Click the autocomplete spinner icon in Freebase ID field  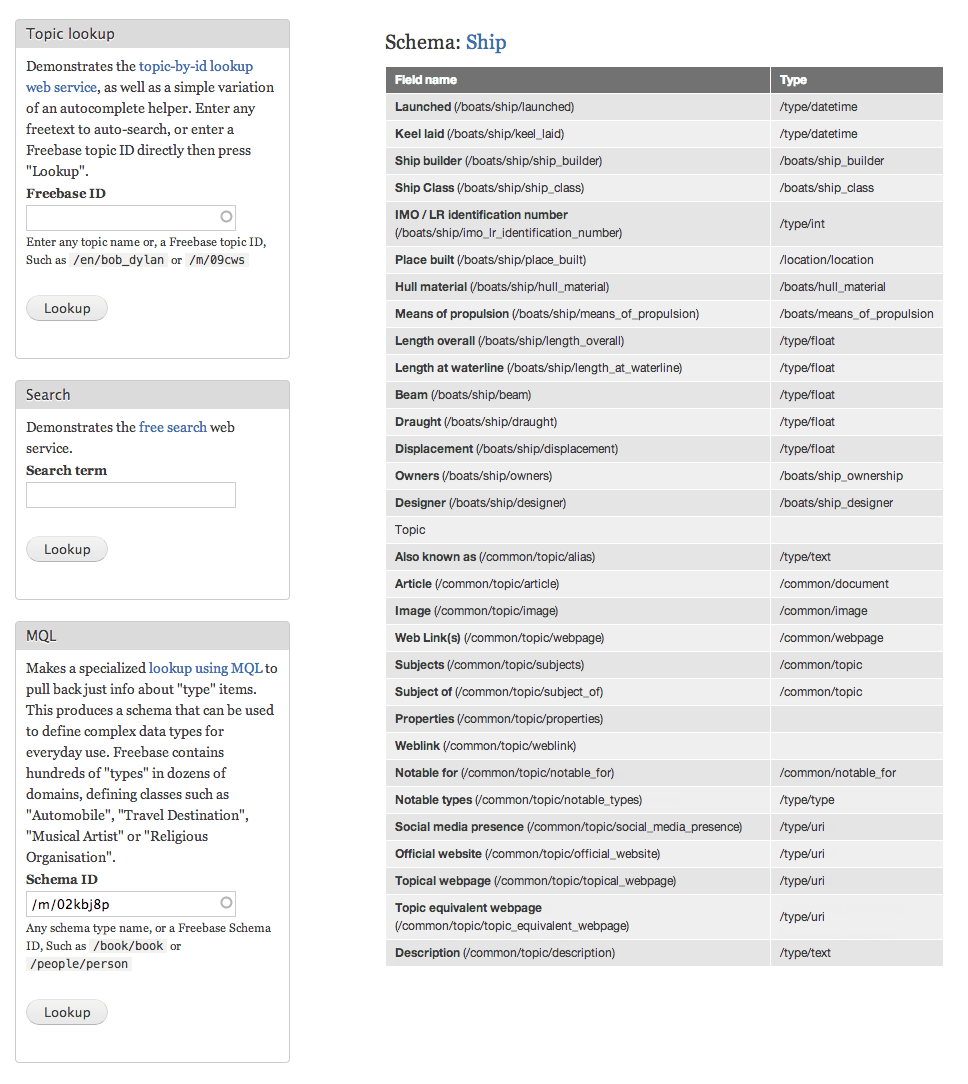pyautogui.click(x=225, y=217)
